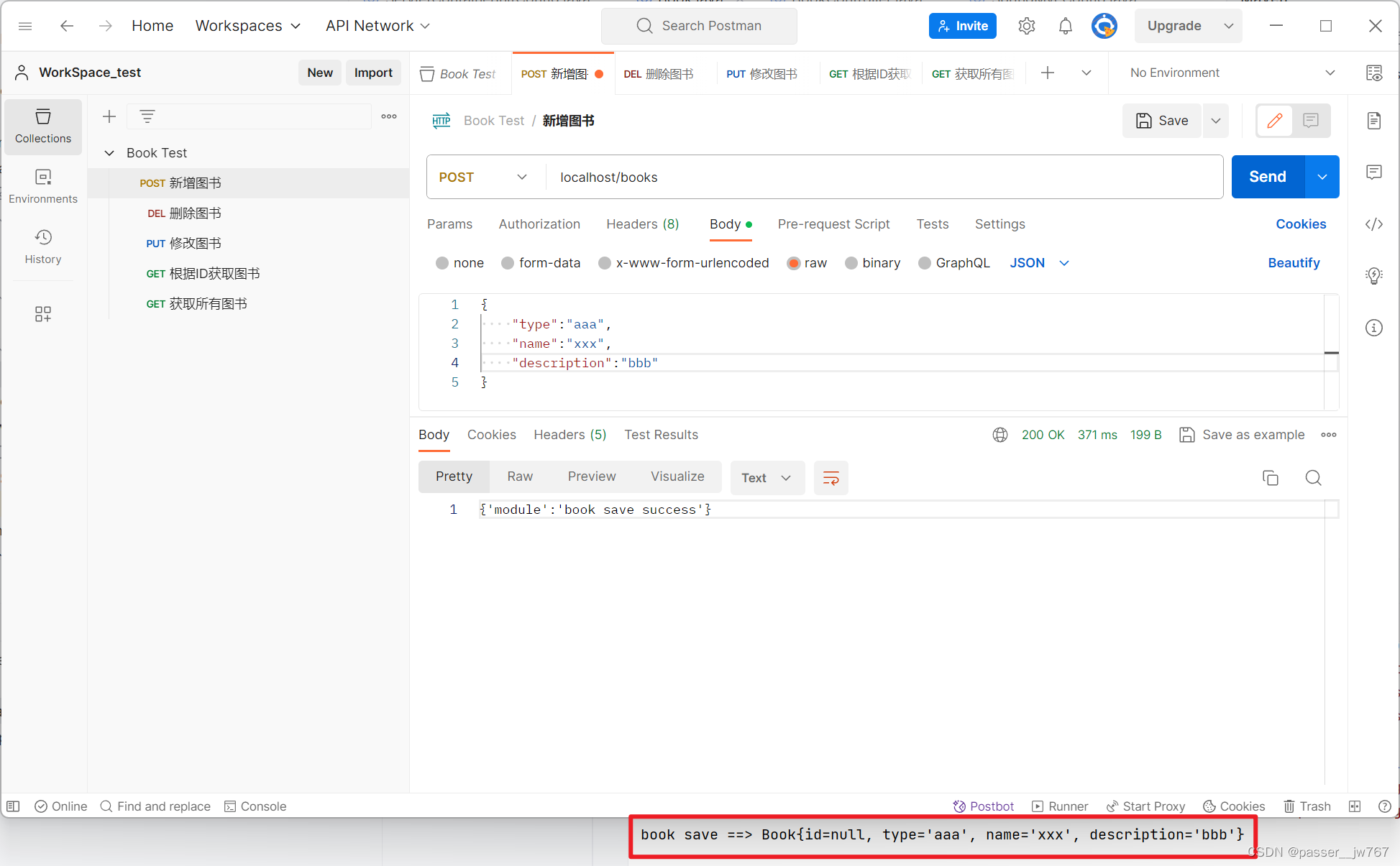
Task: Toggle the sidebar visibility in status bar
Action: point(13,806)
